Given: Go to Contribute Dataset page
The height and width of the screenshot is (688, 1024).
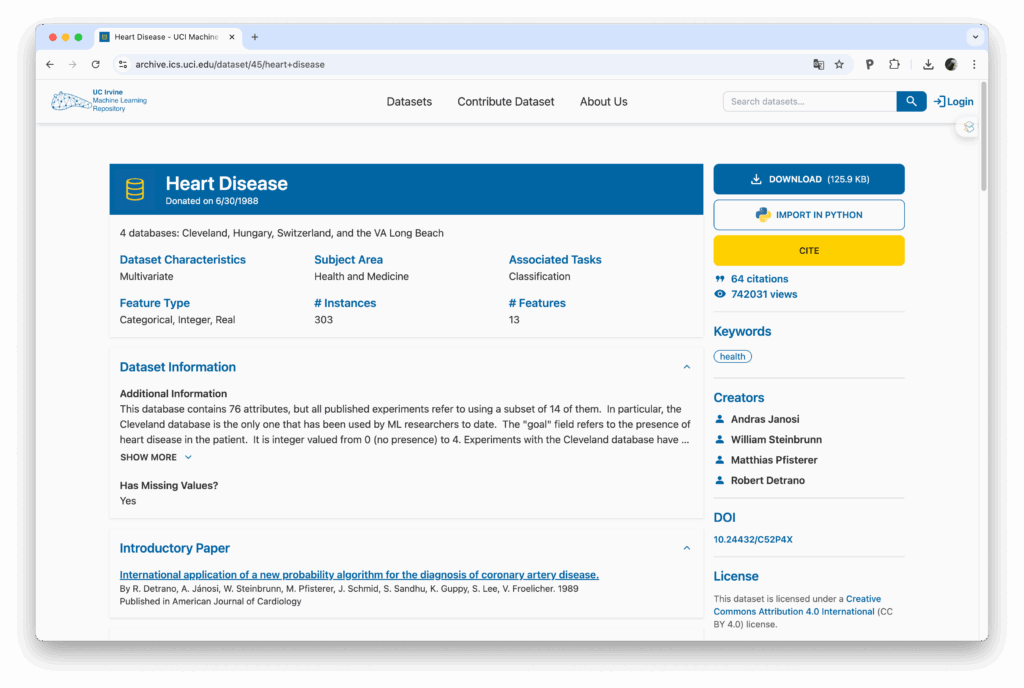Looking at the screenshot, I should (x=505, y=101).
